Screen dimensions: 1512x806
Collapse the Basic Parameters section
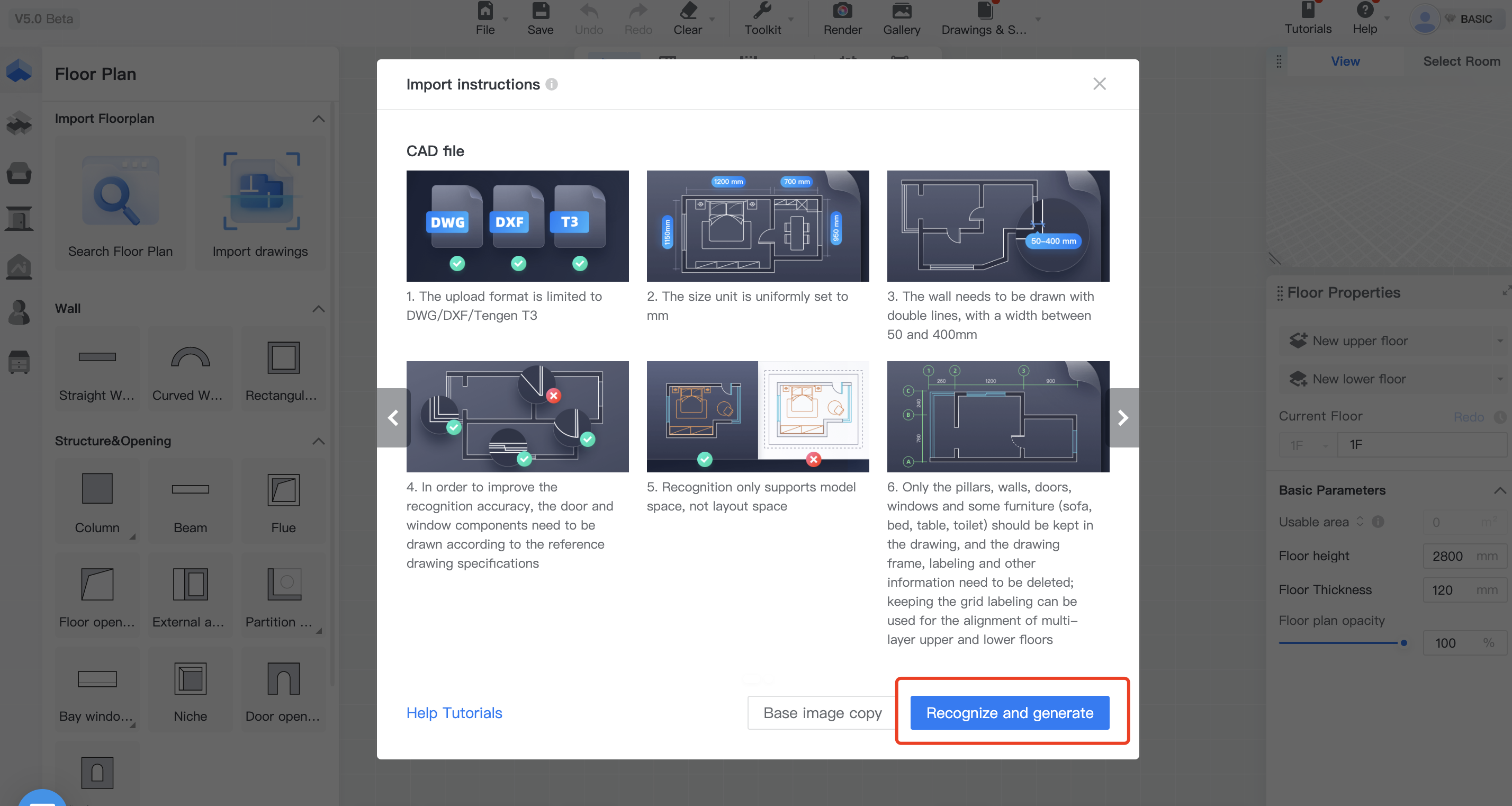pos(1499,490)
